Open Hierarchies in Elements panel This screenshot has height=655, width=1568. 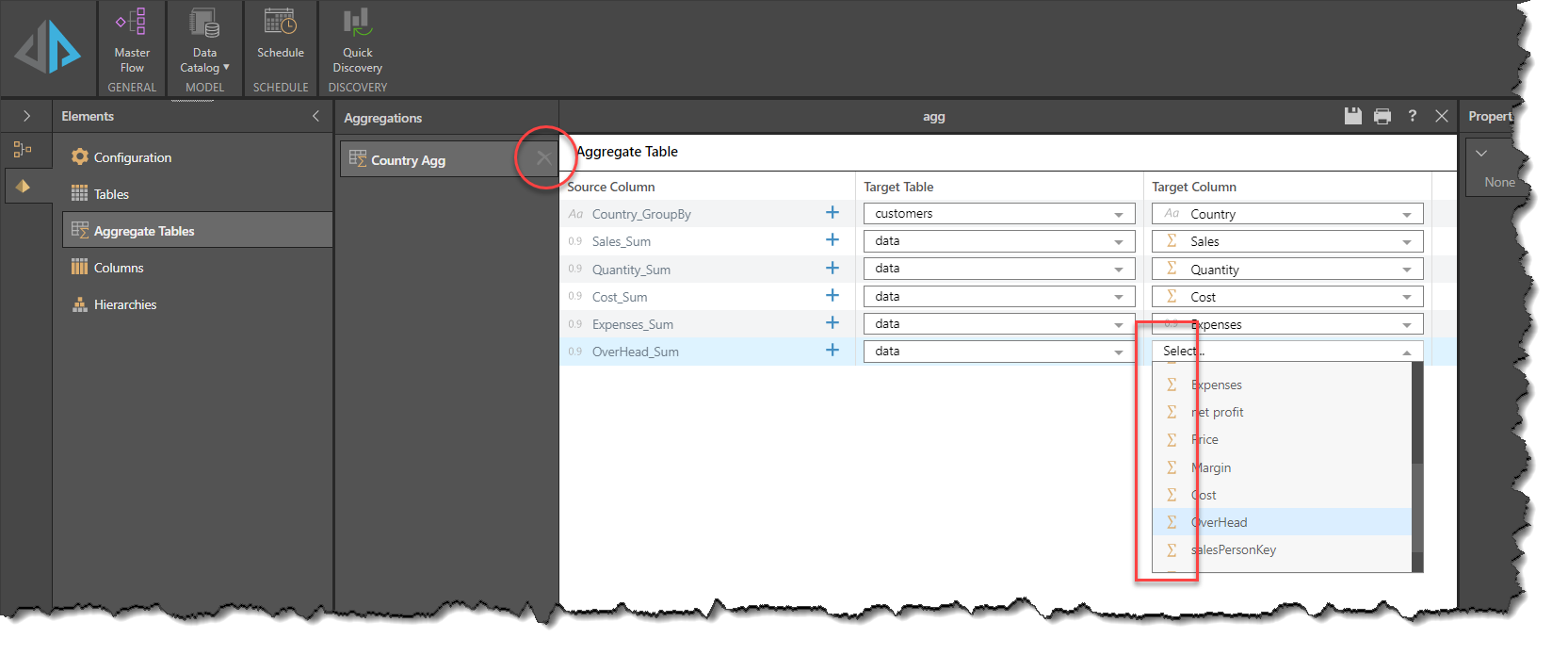(x=124, y=304)
